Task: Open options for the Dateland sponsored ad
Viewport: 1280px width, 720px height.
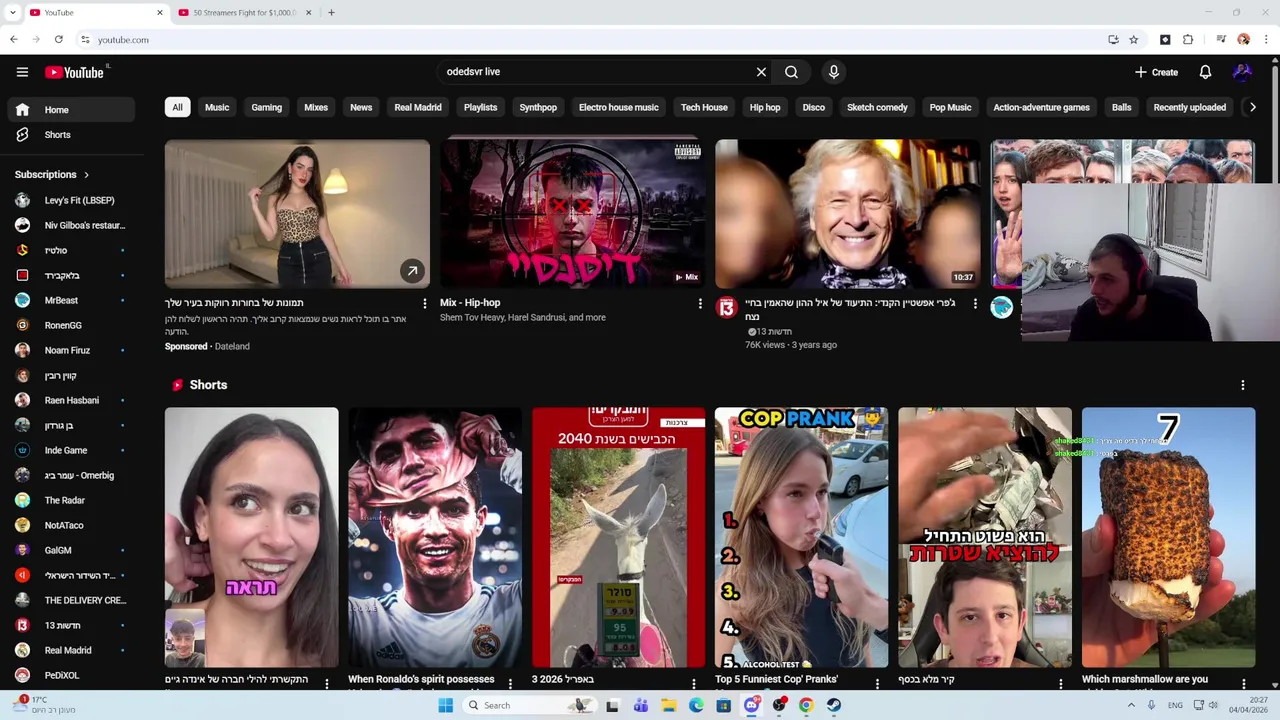Action: 424,303
